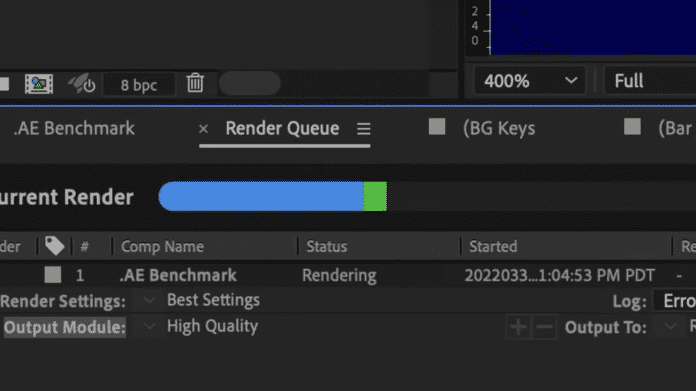696x391 pixels.
Task: Switch to the .AE Benchmark tab
Action: pos(74,128)
